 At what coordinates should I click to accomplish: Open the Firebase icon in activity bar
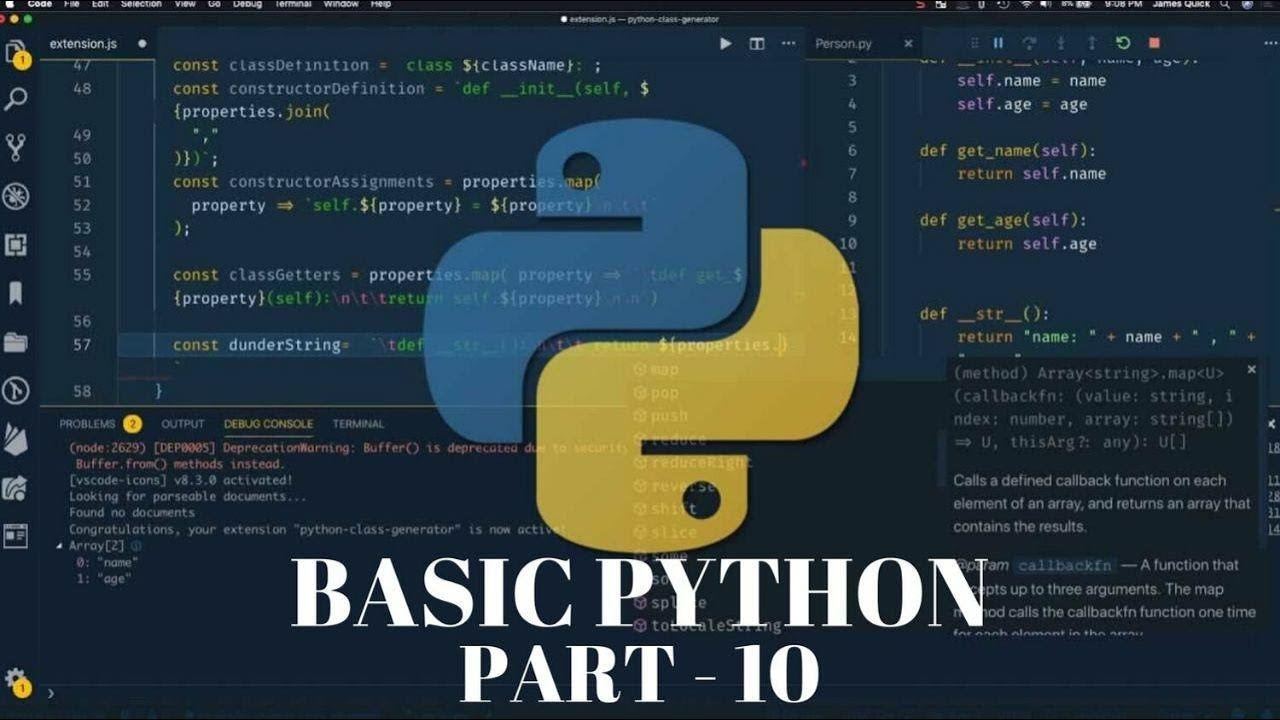(16, 439)
